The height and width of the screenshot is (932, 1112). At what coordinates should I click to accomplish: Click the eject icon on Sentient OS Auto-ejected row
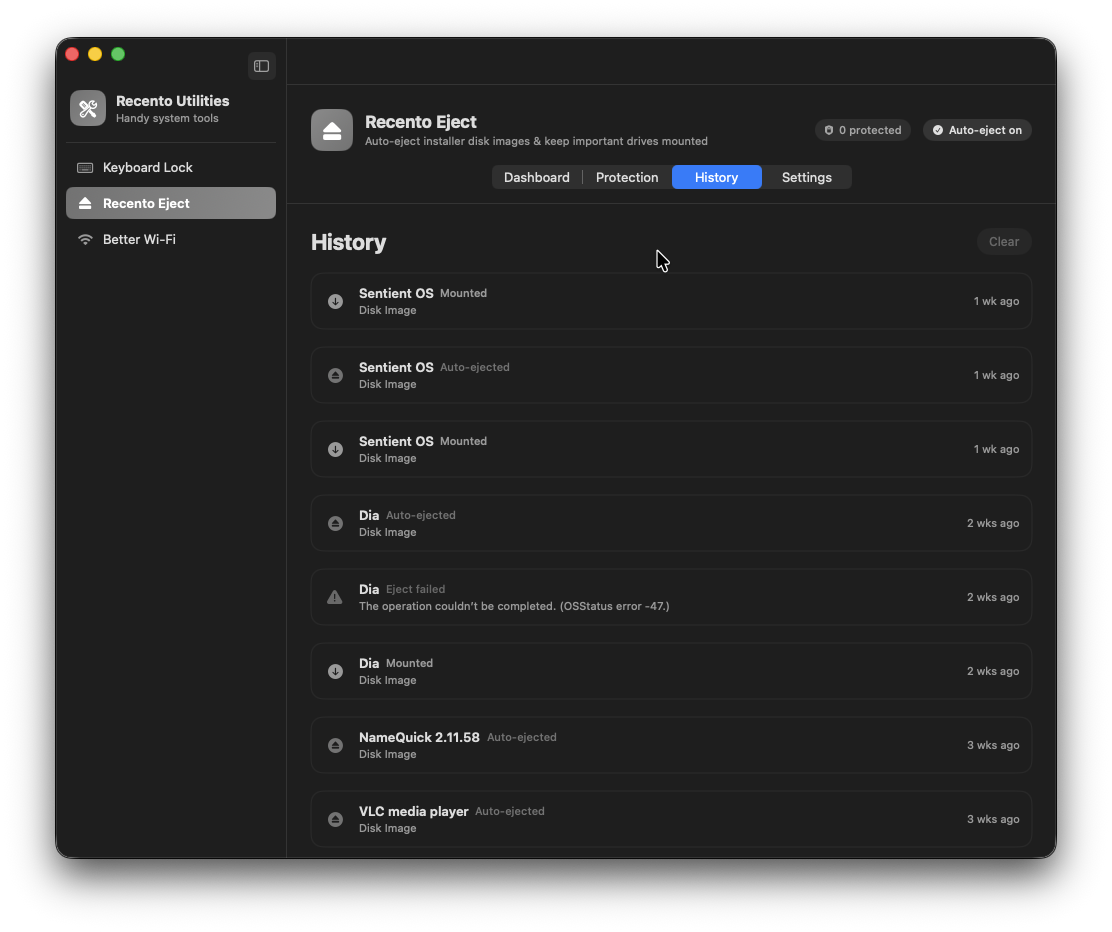pos(335,376)
